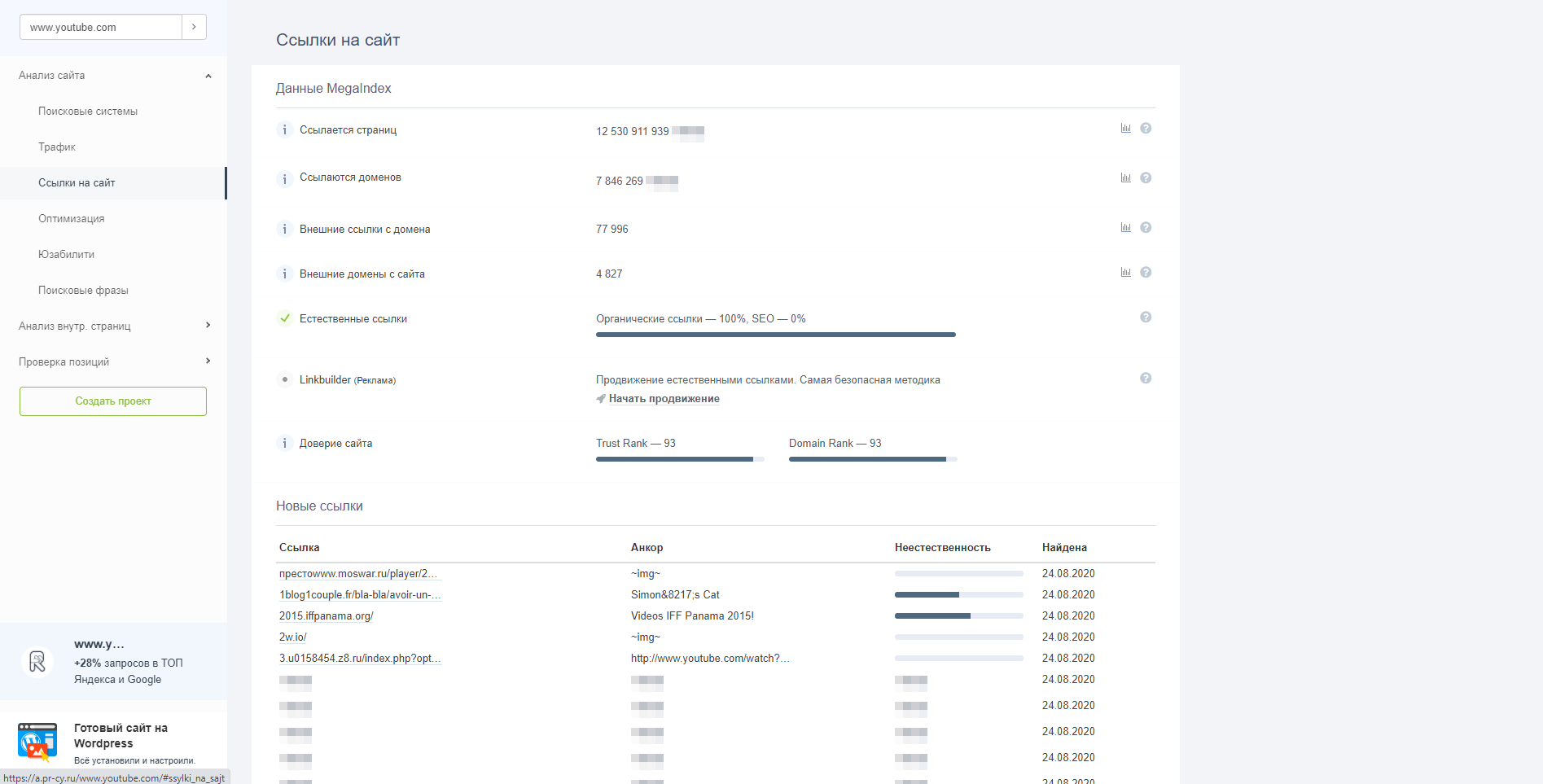The height and width of the screenshot is (784, 1543).
Task: Open the 2w.io link
Action: point(293,637)
